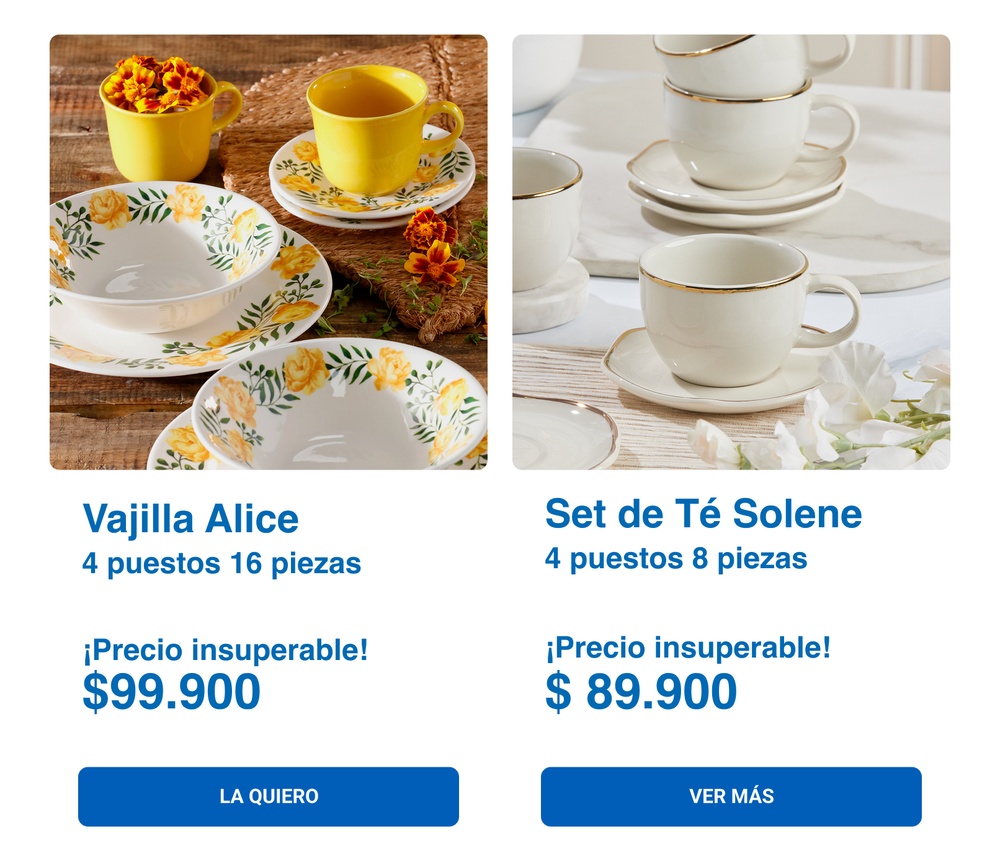Click the $99.900 price
Screen dimensions: 1000x861
tap(171, 692)
